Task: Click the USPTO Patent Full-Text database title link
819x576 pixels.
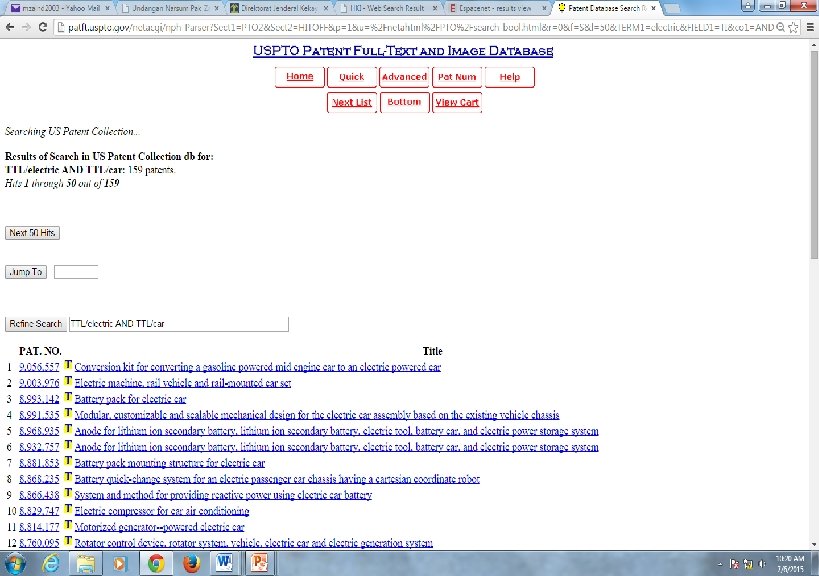Action: [403, 51]
